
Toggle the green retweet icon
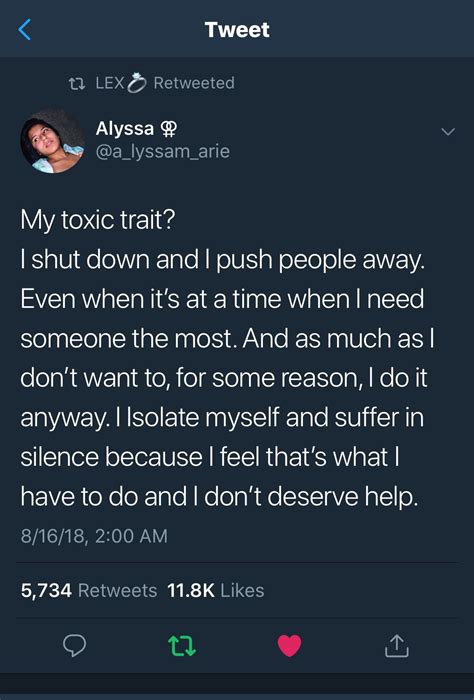point(182,646)
